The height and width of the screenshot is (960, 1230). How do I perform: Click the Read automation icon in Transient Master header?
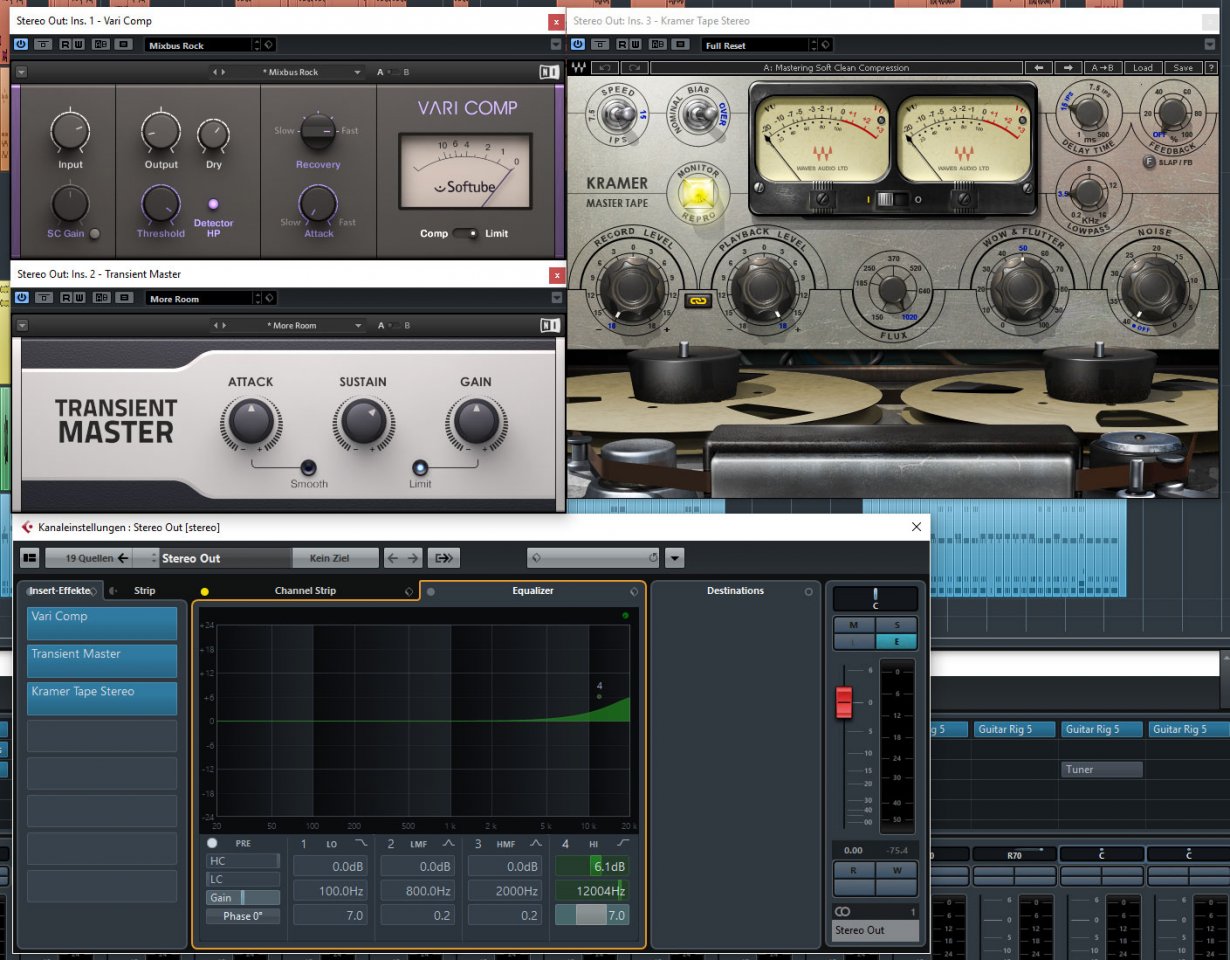(x=66, y=298)
